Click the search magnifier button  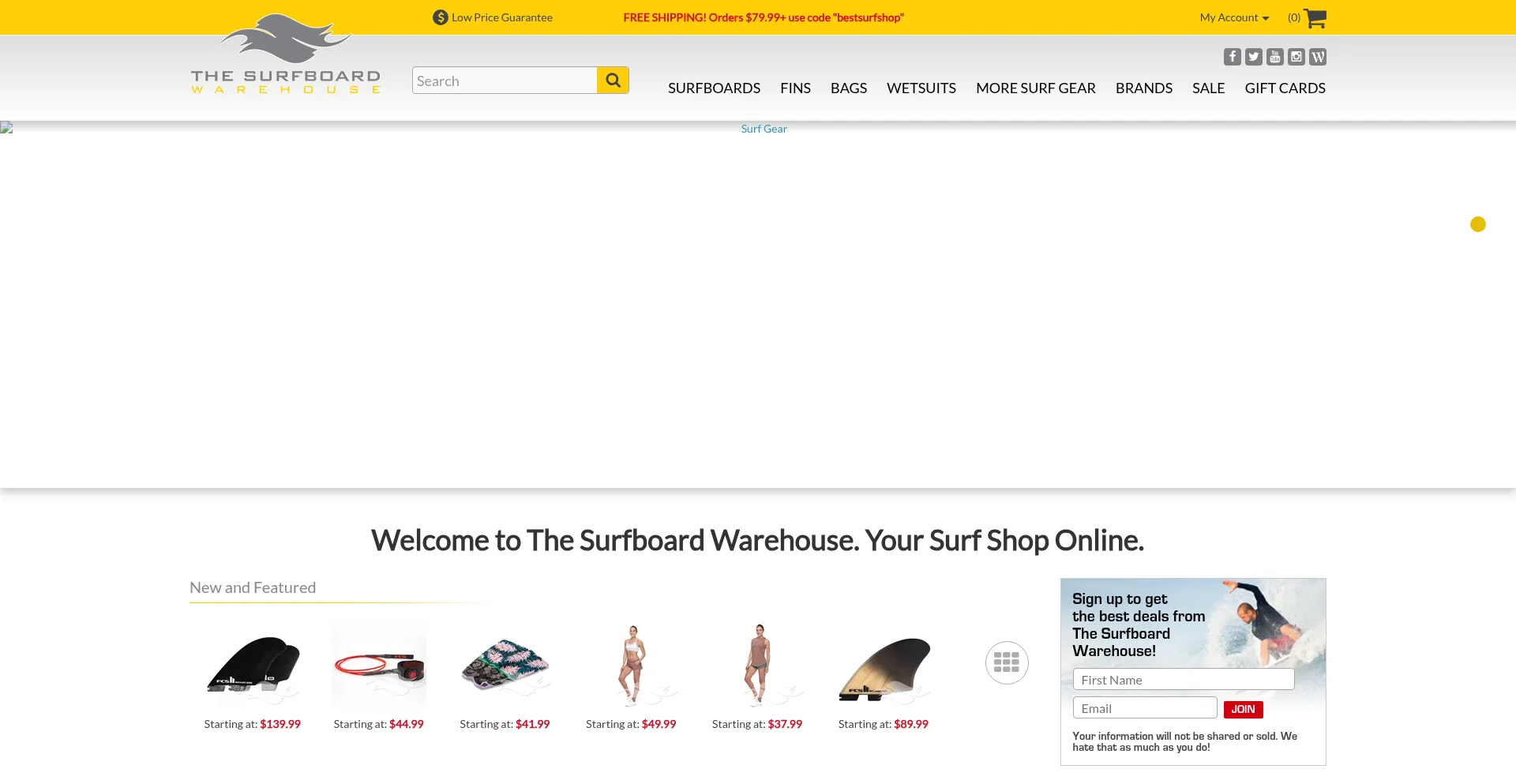point(613,80)
